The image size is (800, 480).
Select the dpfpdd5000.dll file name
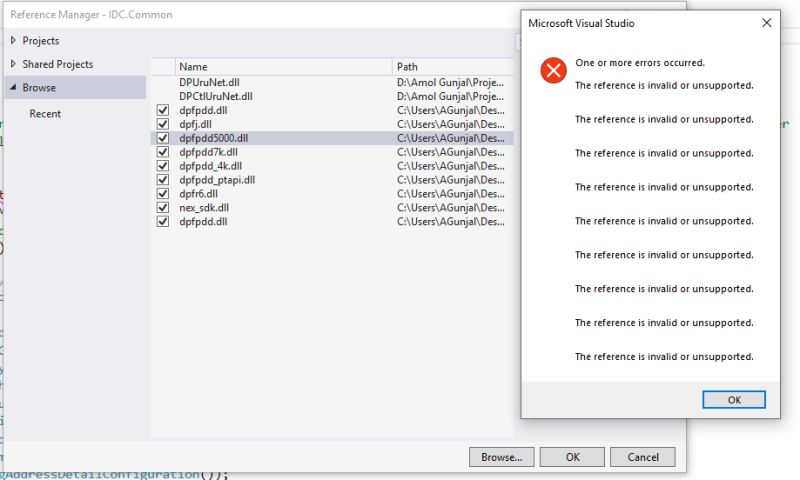[x=213, y=138]
